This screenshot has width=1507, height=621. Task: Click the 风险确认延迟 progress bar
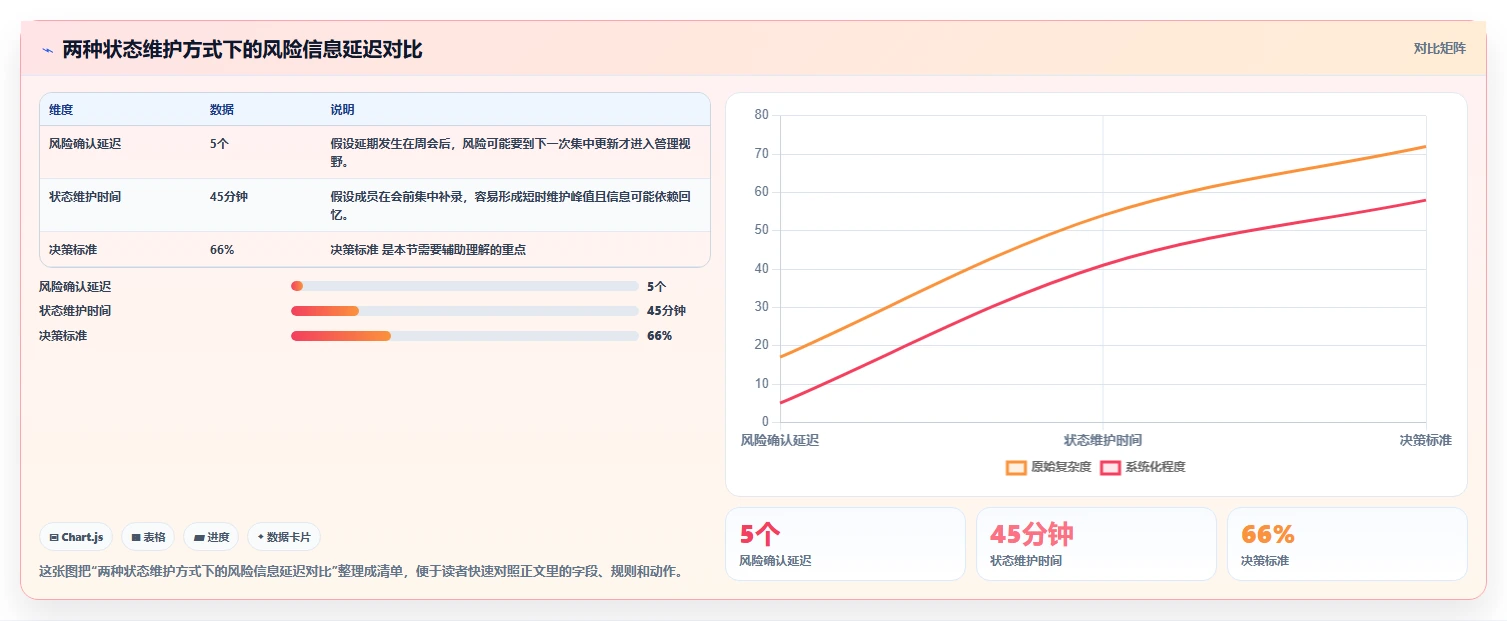(464, 286)
